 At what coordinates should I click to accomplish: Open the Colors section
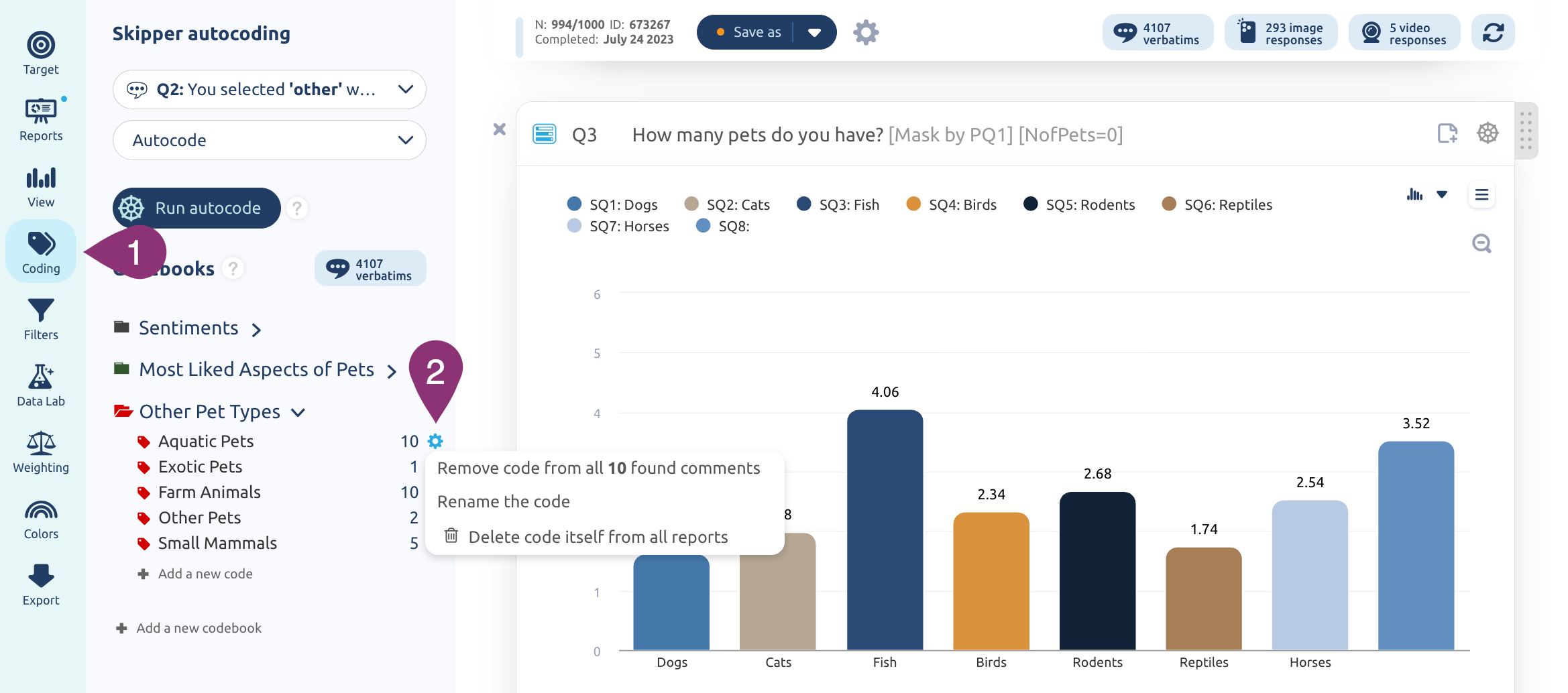41,519
